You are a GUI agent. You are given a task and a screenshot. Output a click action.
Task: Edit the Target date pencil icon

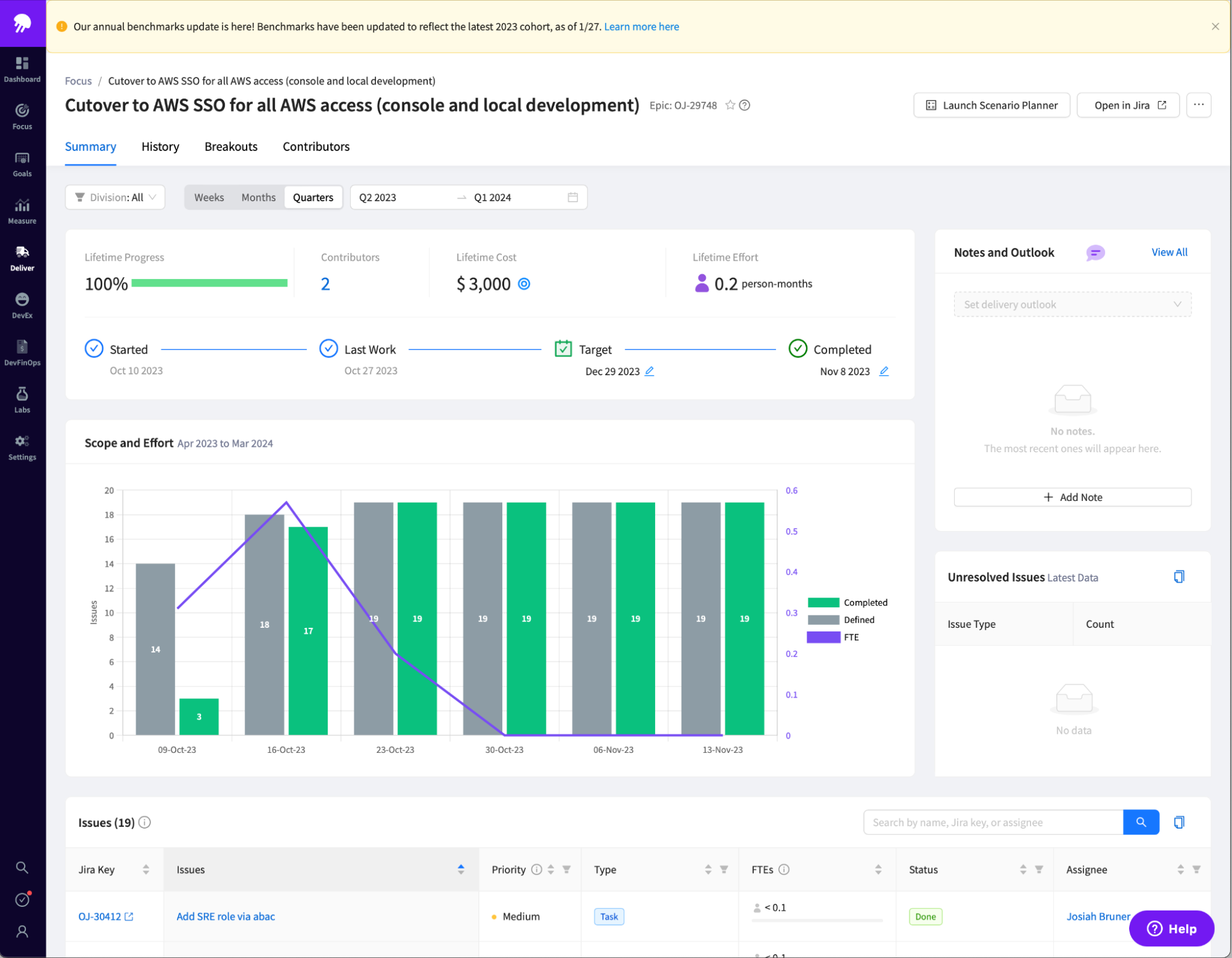[649, 371]
